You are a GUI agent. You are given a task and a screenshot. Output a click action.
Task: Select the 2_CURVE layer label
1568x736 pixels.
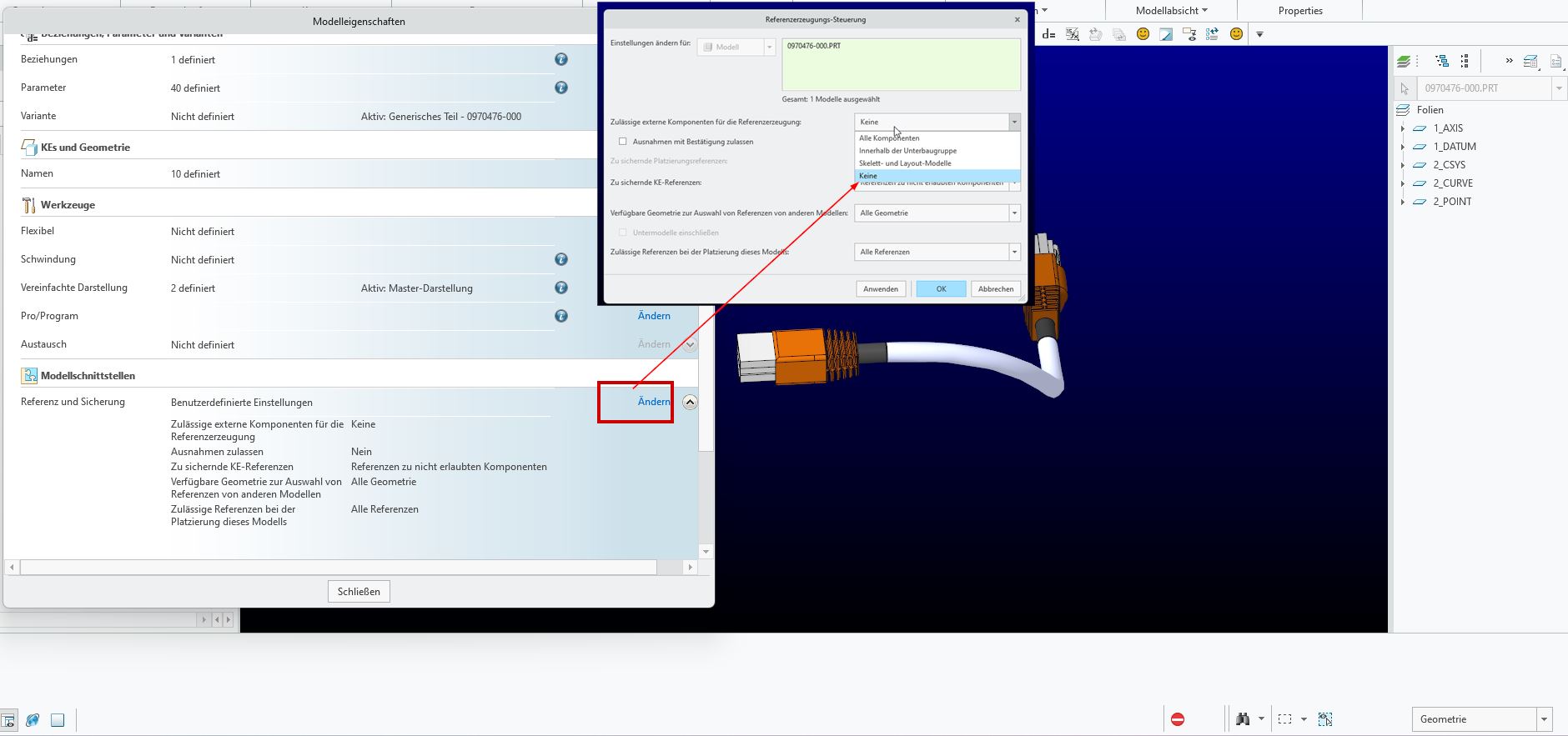(x=1453, y=183)
